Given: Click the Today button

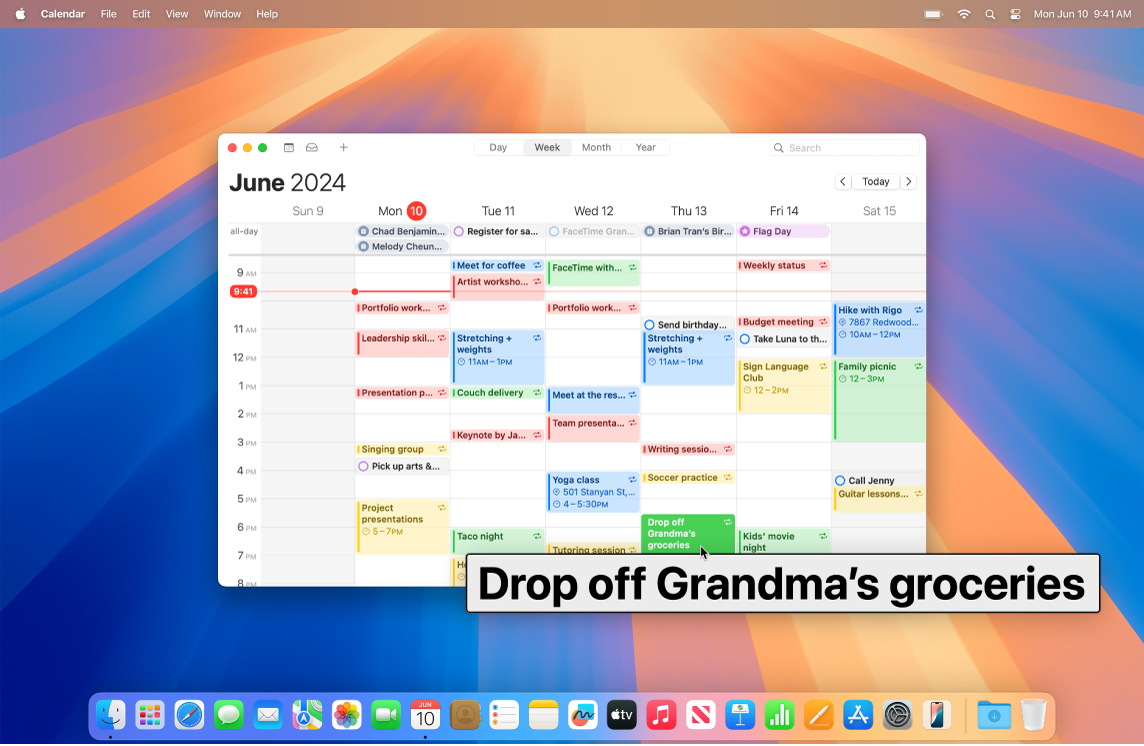Looking at the screenshot, I should [876, 181].
